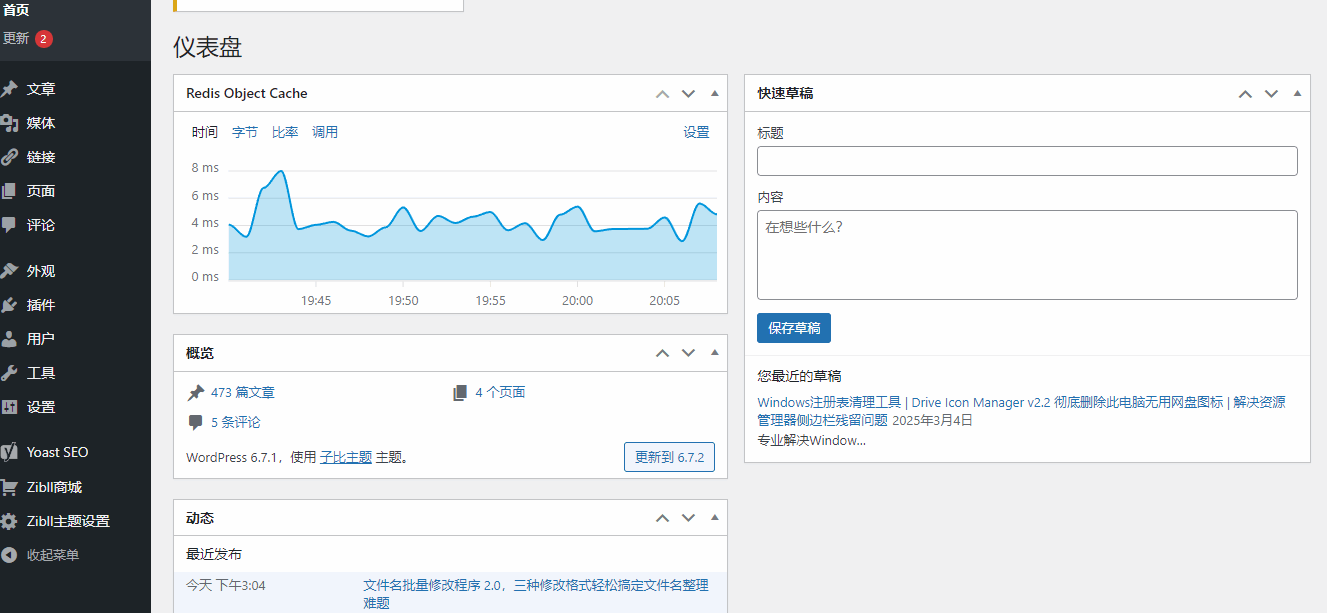Switch to the 字节 tab in Redis widget
1327x613 pixels.
[244, 131]
